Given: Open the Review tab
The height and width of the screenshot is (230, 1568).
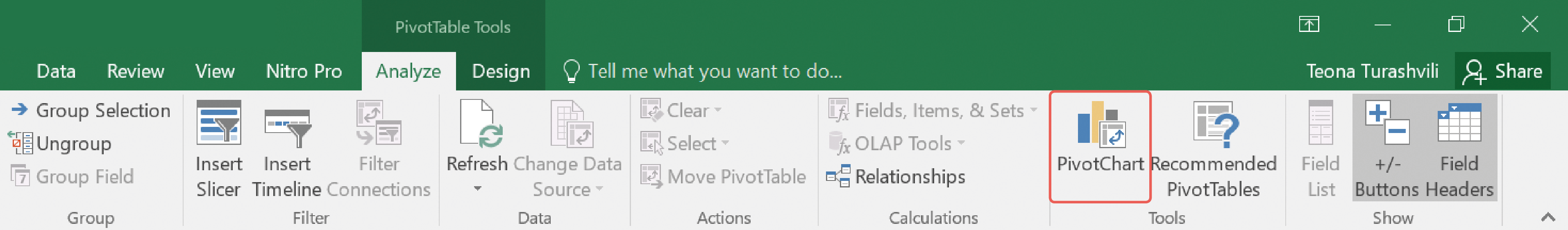Looking at the screenshot, I should [x=135, y=71].
